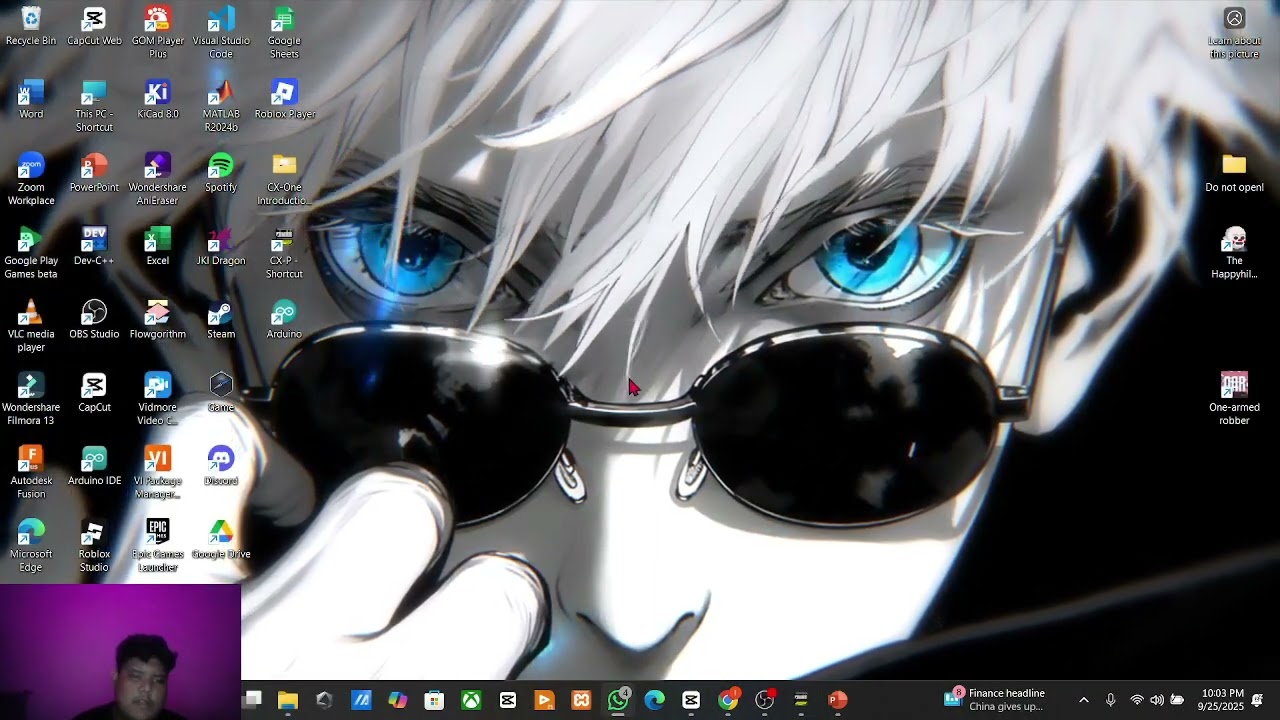
Task: Select the This PC - Shortcut icon
Action: [x=94, y=107]
